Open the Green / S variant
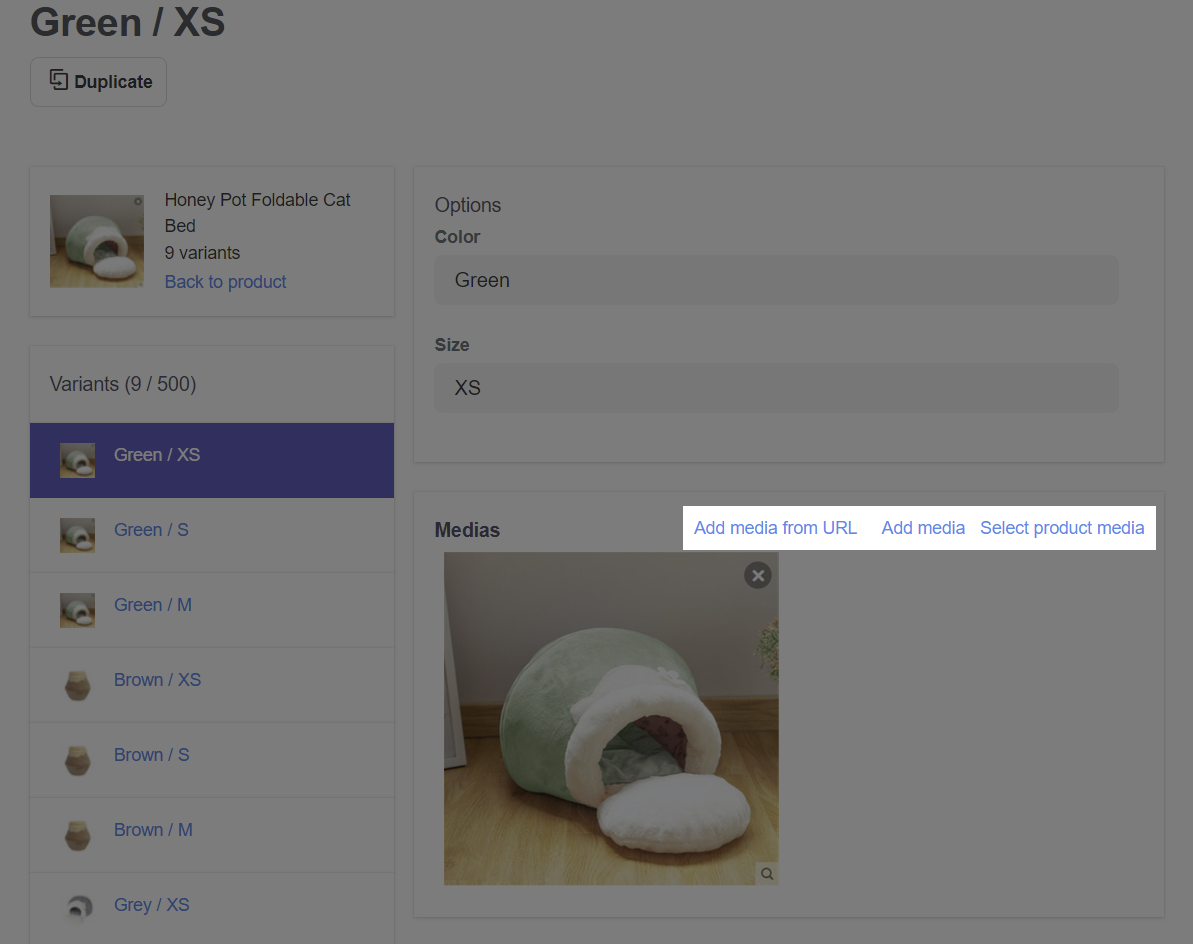1193x944 pixels. tap(151, 530)
